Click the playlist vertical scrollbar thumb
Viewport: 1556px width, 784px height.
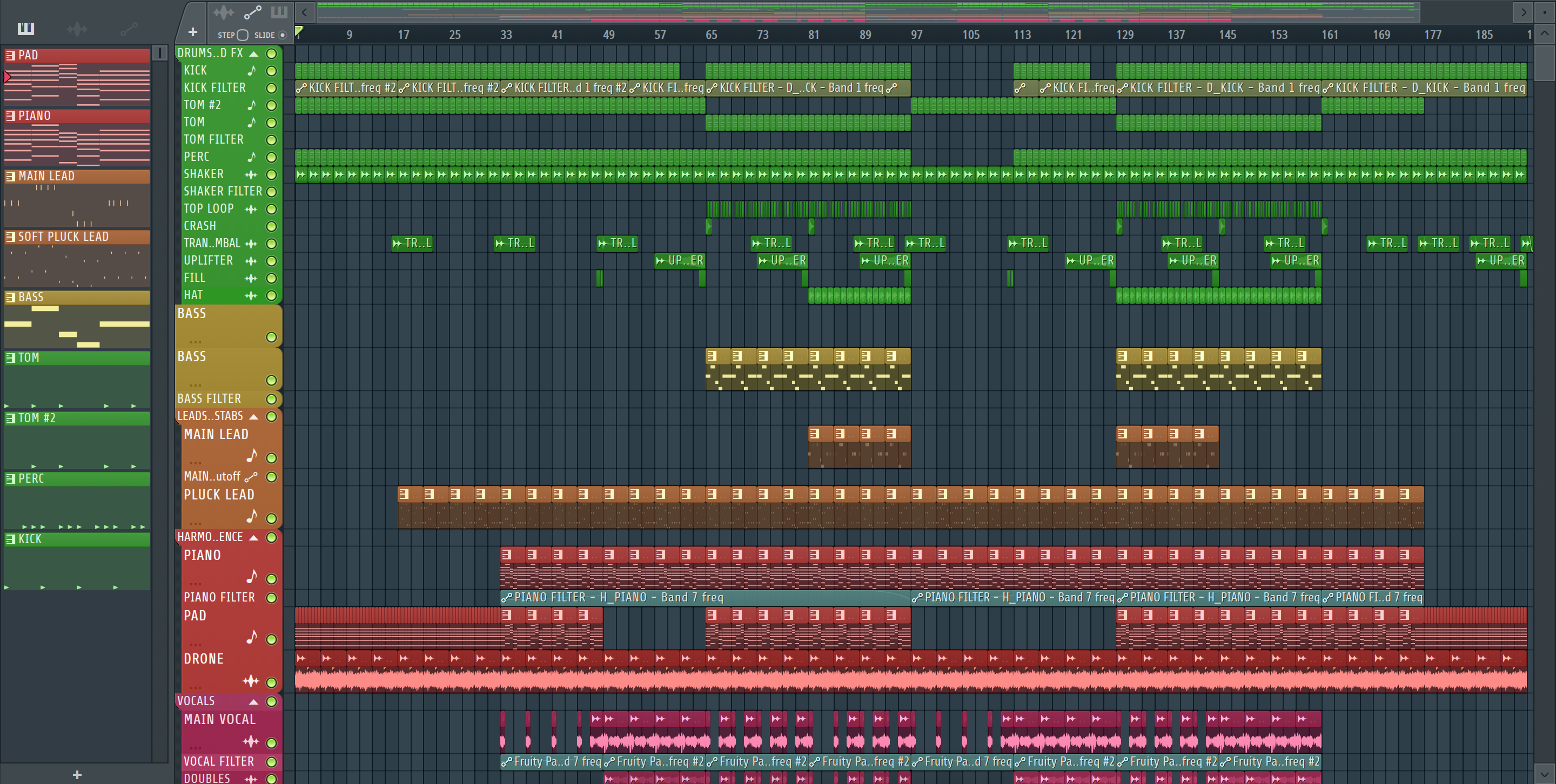1545,62
